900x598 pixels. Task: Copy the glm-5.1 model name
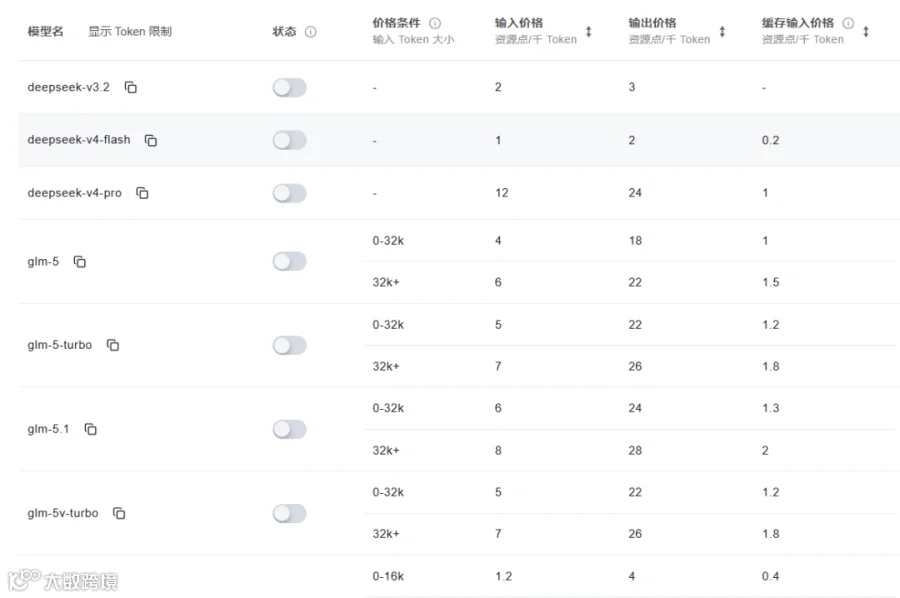[91, 429]
